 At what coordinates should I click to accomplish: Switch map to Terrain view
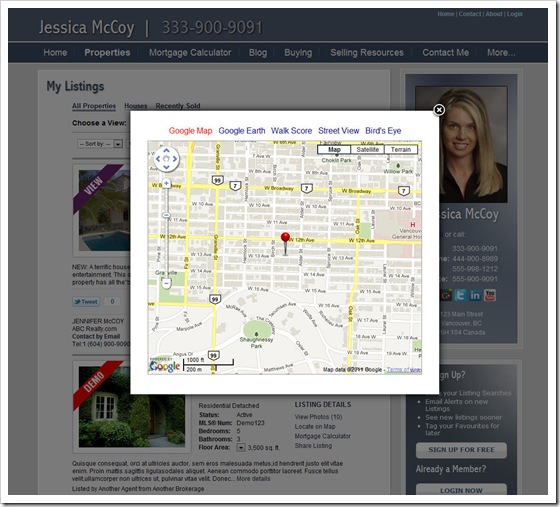(x=401, y=150)
